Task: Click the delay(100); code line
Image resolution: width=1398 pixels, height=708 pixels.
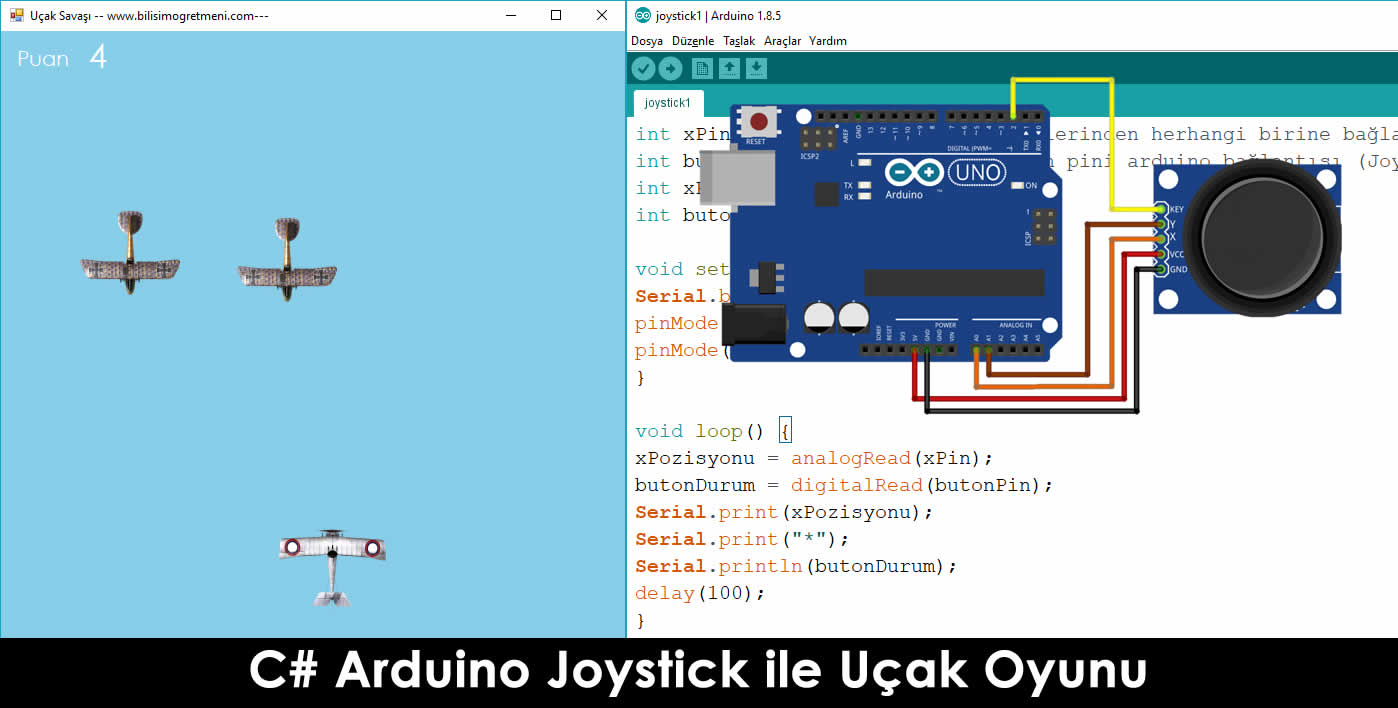Action: pos(699,593)
